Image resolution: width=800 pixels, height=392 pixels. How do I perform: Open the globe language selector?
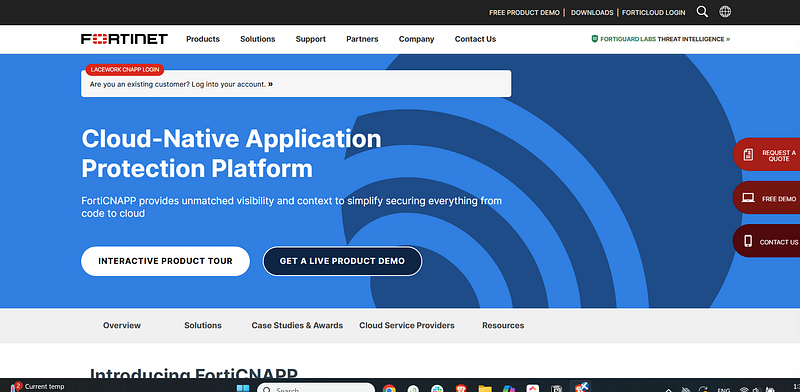(x=725, y=12)
